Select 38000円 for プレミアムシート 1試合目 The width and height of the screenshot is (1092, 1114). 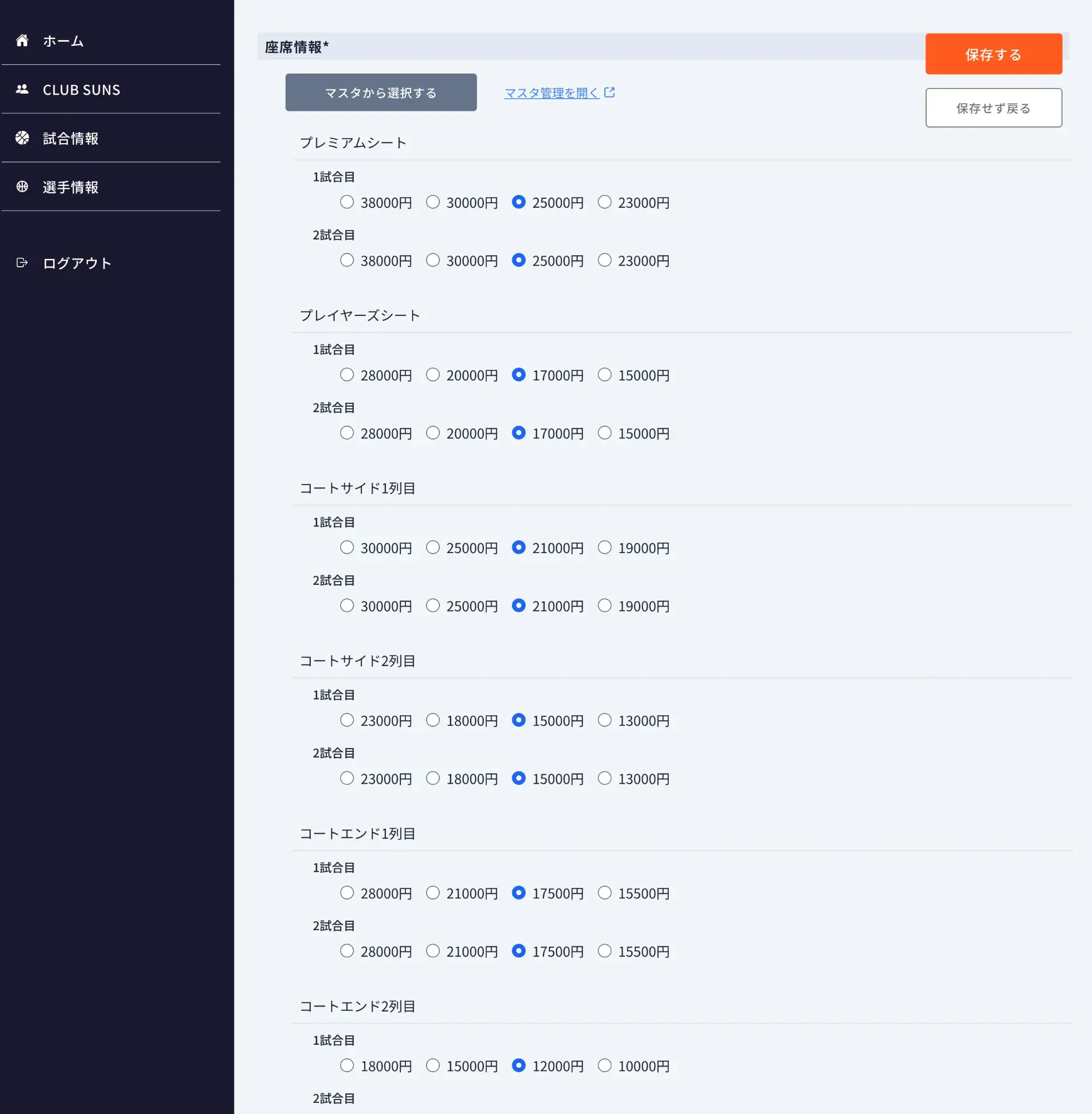(x=346, y=202)
